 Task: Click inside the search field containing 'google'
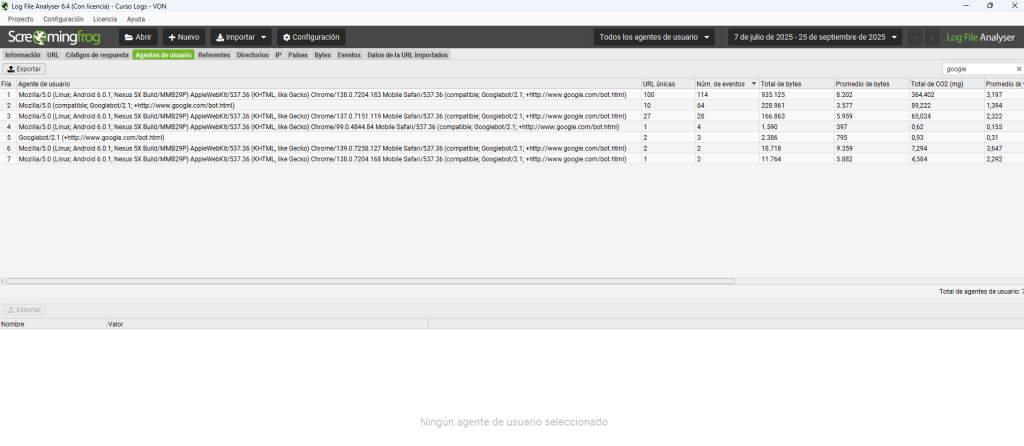[x=976, y=69]
